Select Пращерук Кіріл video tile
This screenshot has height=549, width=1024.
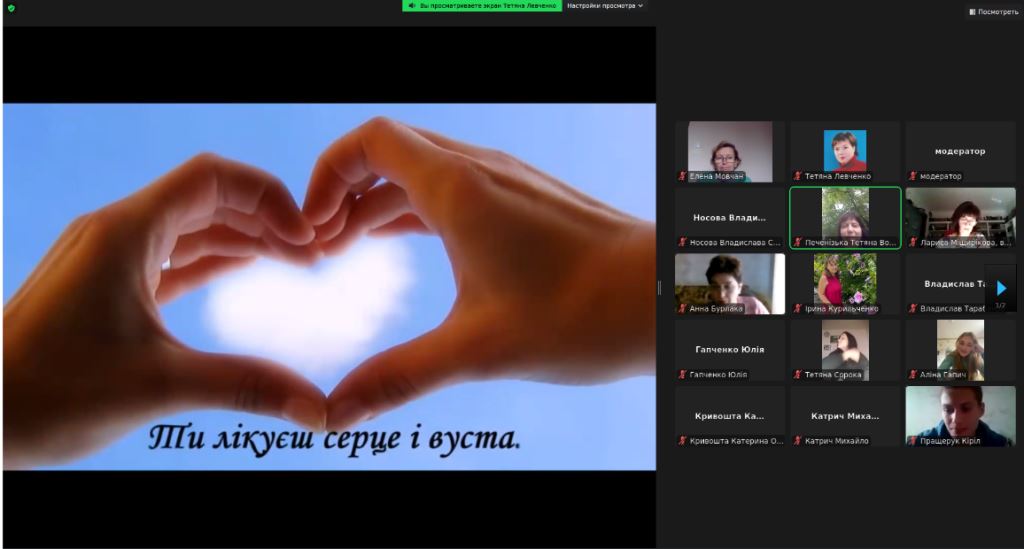click(x=960, y=416)
